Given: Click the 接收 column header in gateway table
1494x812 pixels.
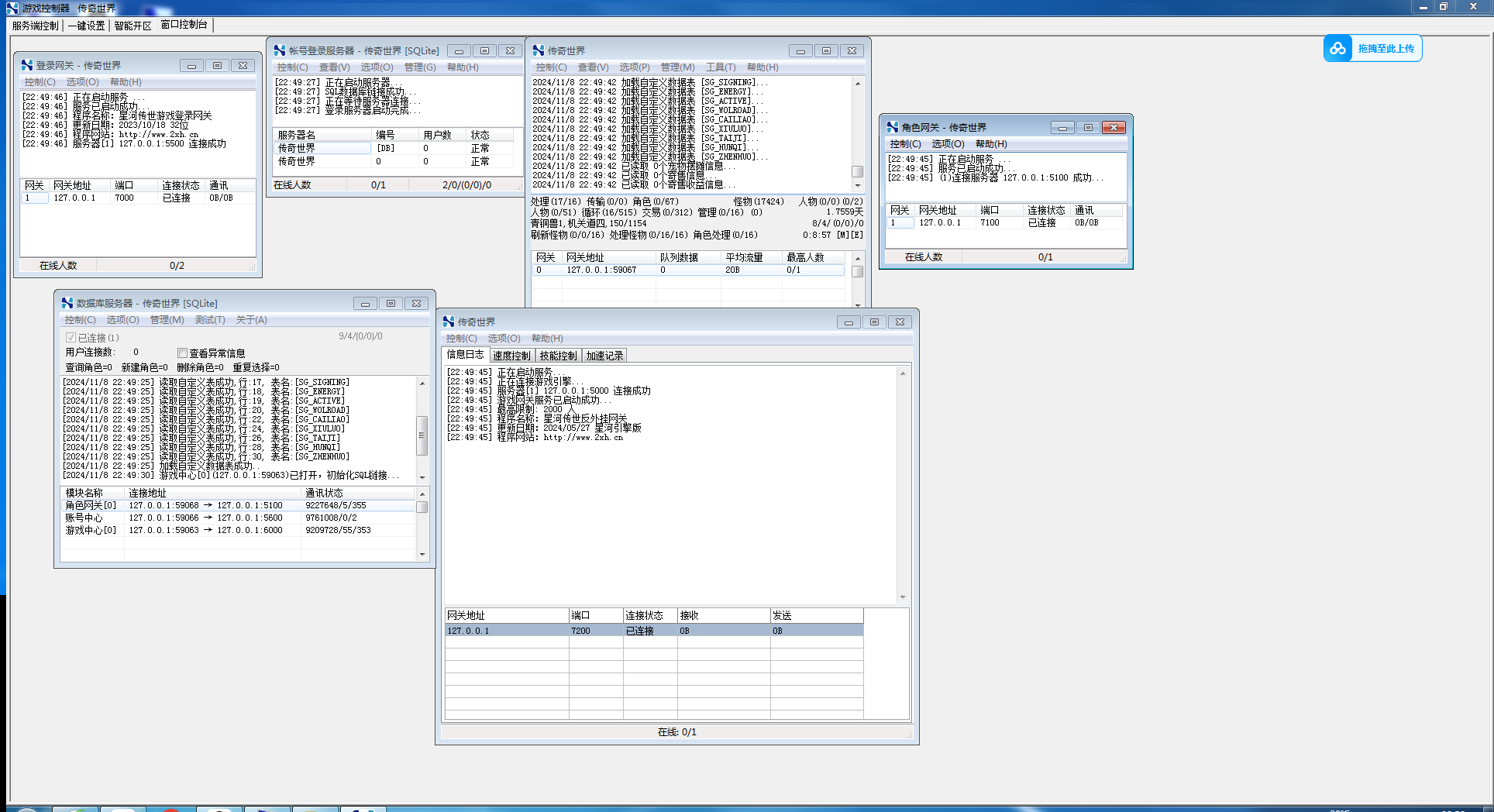Looking at the screenshot, I should (723, 615).
